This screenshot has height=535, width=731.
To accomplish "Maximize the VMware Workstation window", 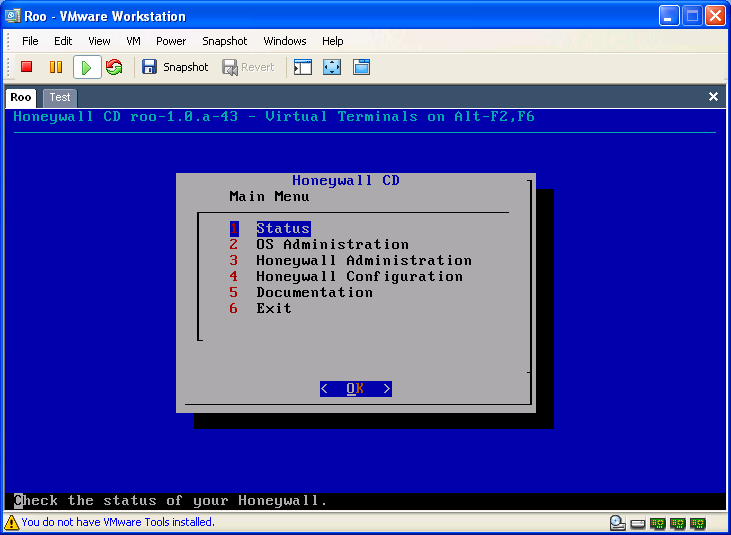I will pos(692,16).
